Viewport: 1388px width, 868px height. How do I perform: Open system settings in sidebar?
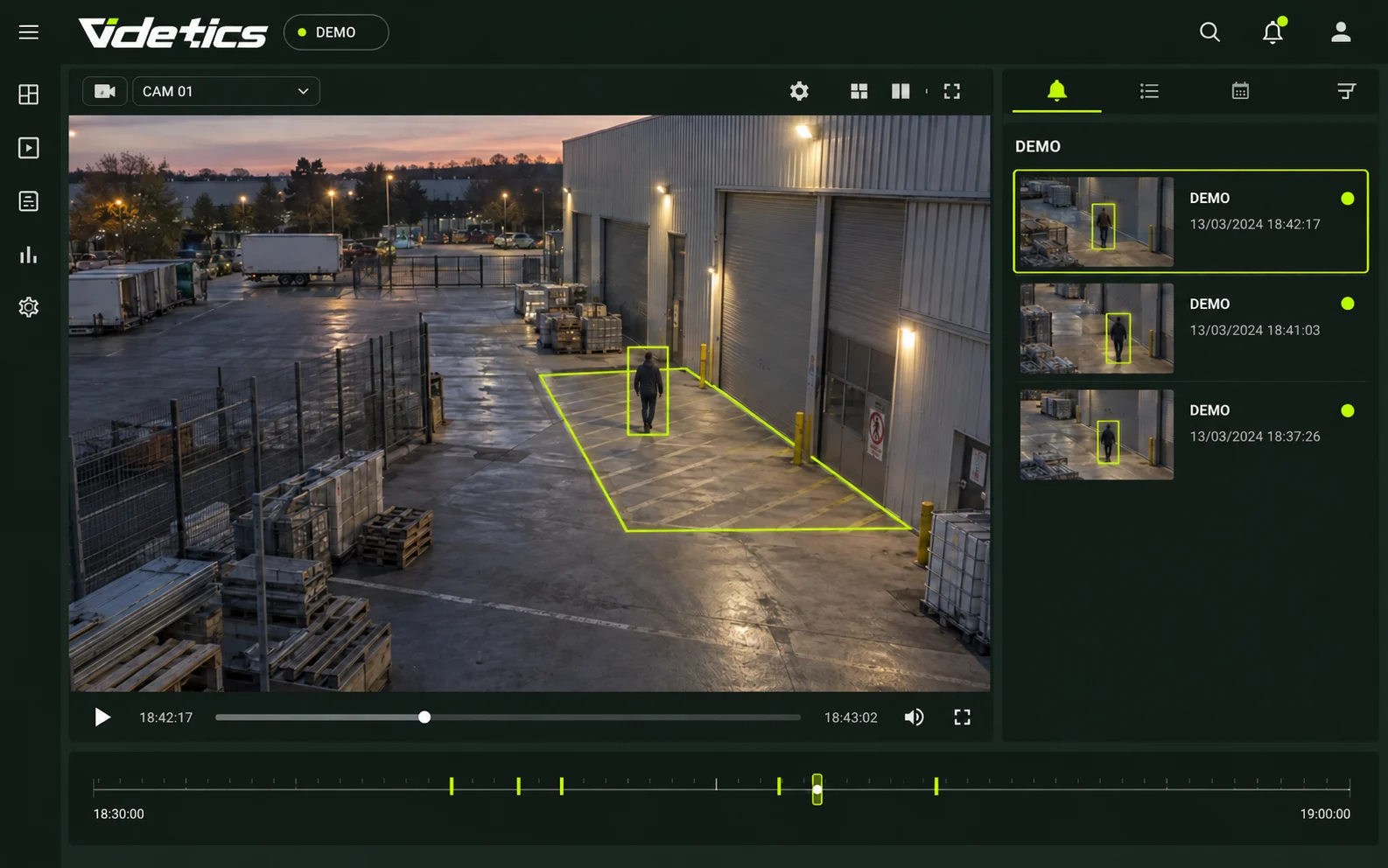point(29,307)
